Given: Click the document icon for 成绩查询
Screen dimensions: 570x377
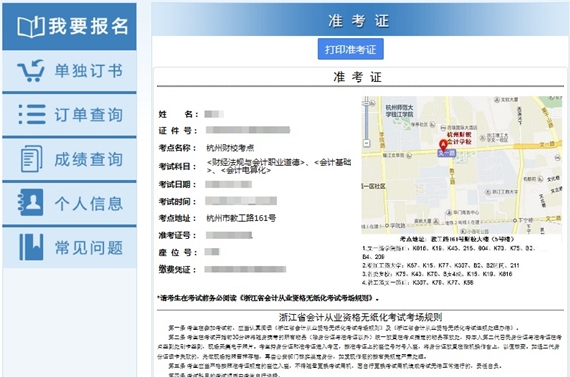Looking at the screenshot, I should click(x=31, y=159).
